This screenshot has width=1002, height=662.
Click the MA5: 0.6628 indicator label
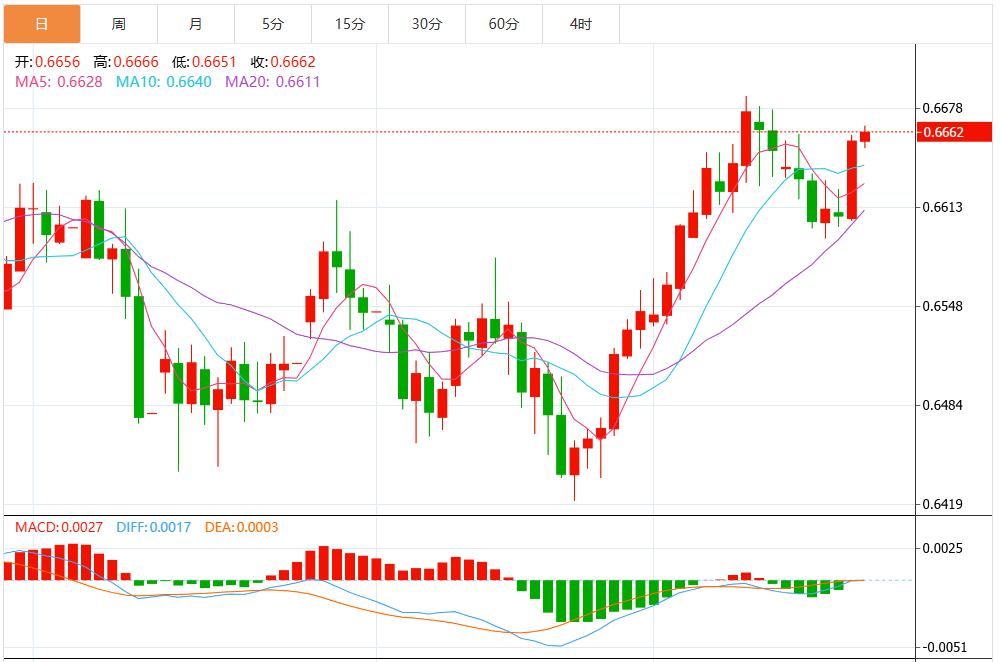click(59, 81)
